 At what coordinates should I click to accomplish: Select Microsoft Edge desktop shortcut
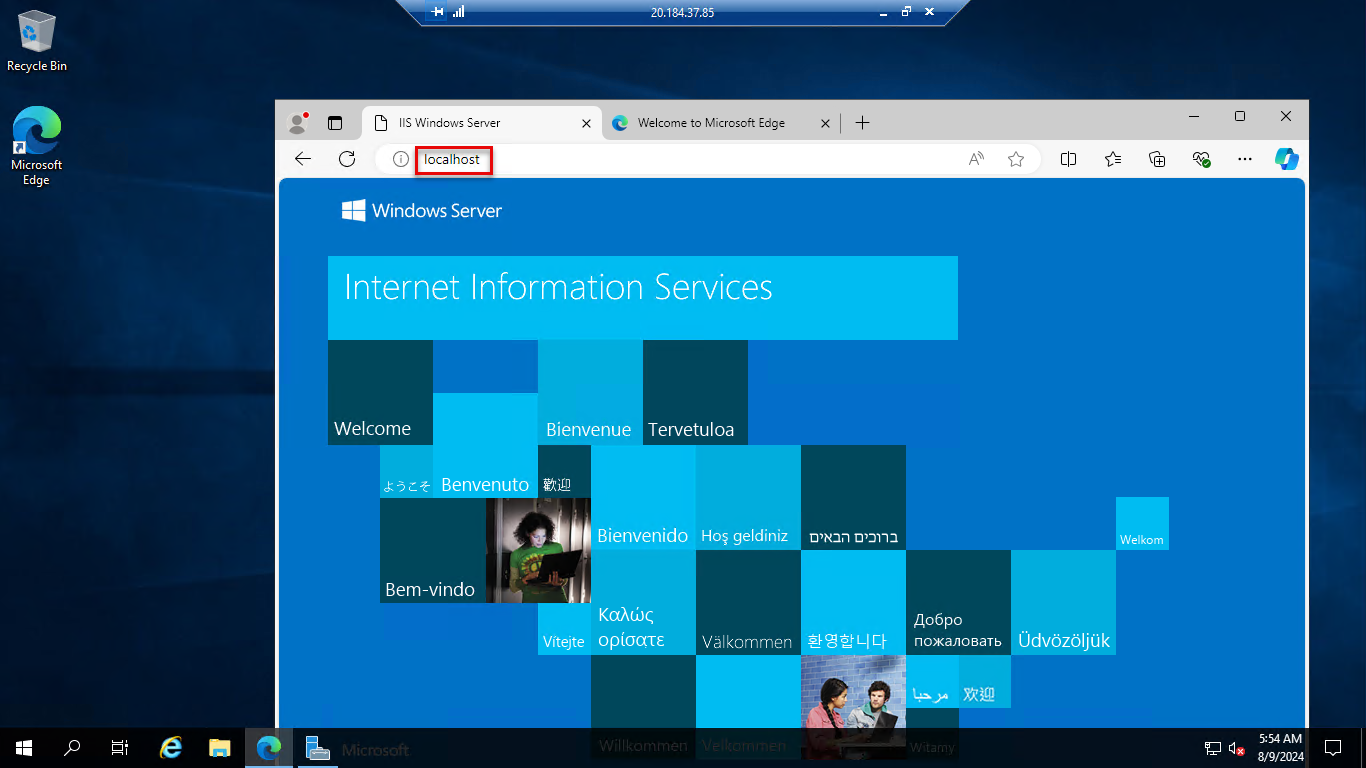click(x=37, y=147)
